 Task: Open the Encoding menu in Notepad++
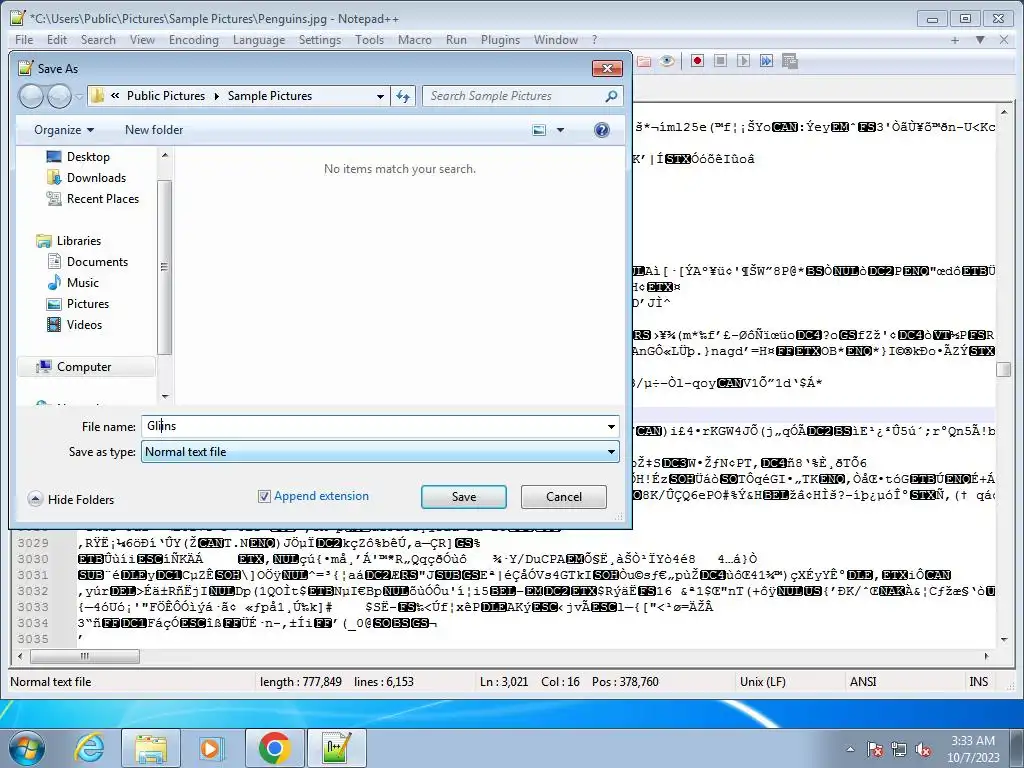coord(193,40)
